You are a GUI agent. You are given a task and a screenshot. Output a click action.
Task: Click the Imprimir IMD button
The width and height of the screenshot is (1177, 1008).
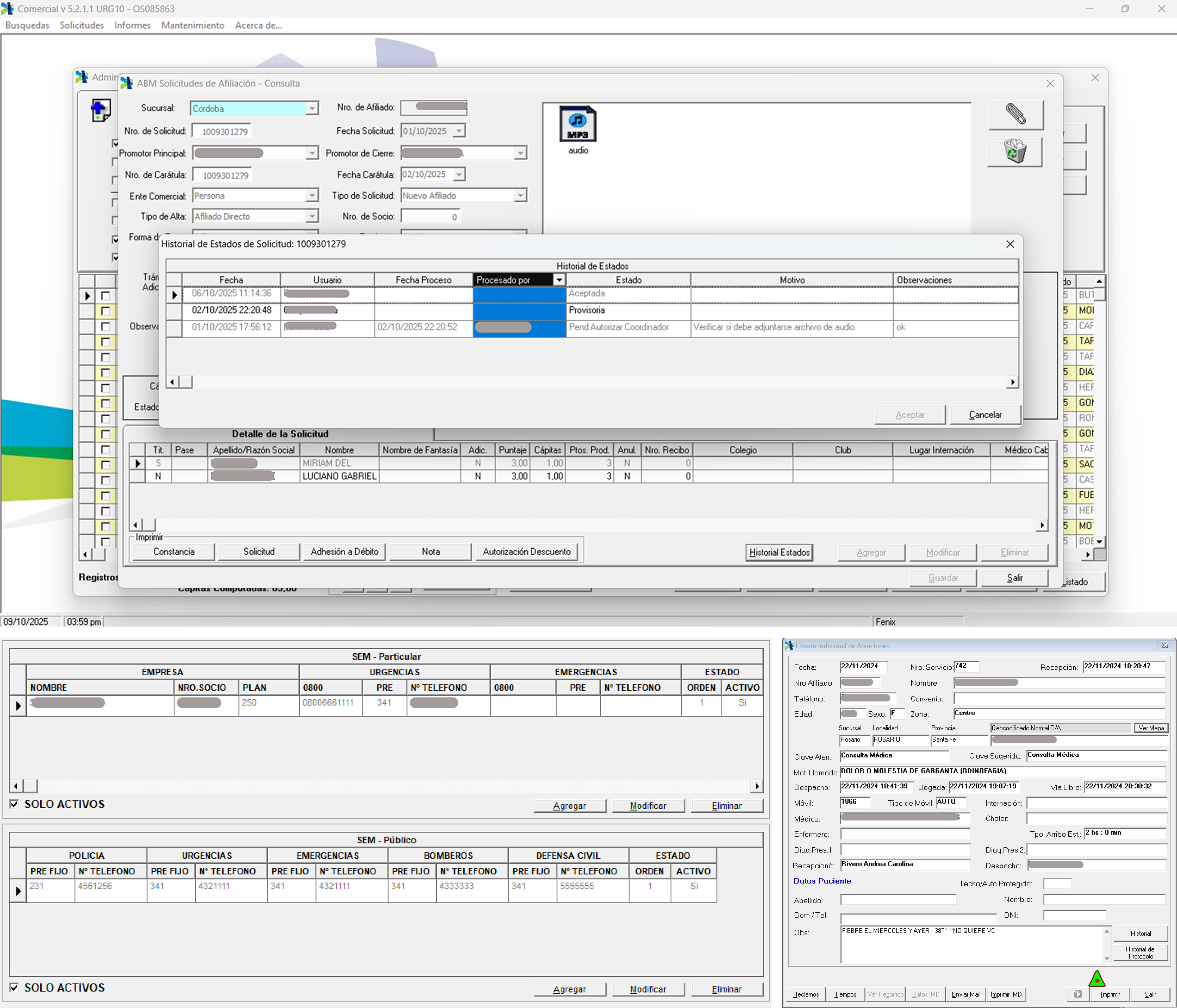[x=1005, y=994]
